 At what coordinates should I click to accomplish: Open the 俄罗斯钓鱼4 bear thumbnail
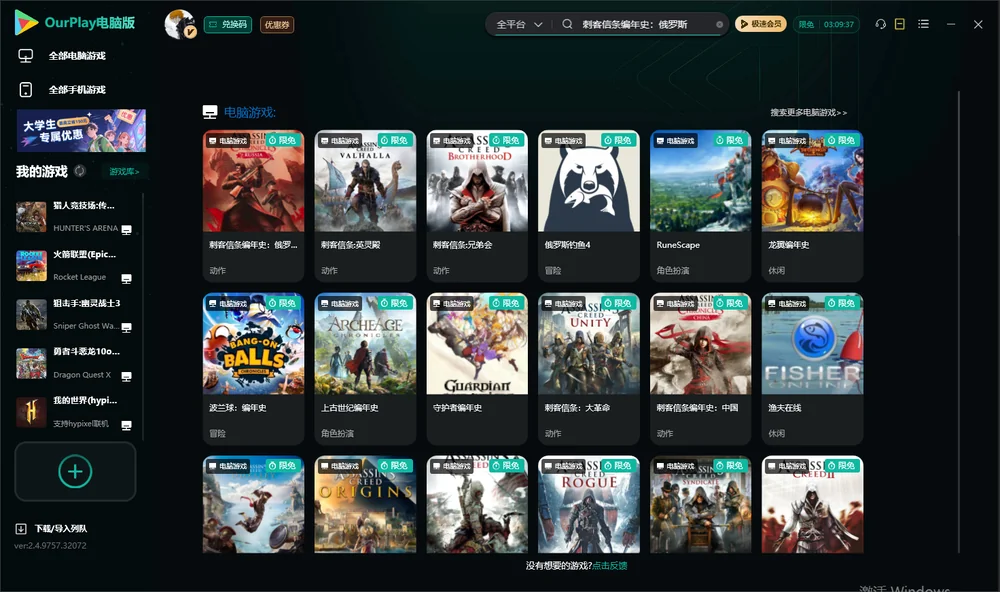(x=589, y=181)
